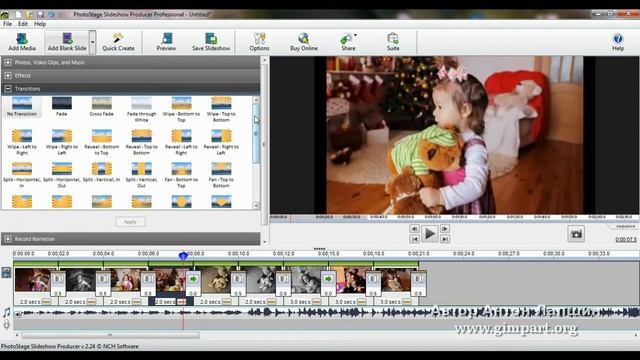Pick Fan - Bottom to Top transition
The height and width of the screenshot is (360, 640).
[181, 175]
